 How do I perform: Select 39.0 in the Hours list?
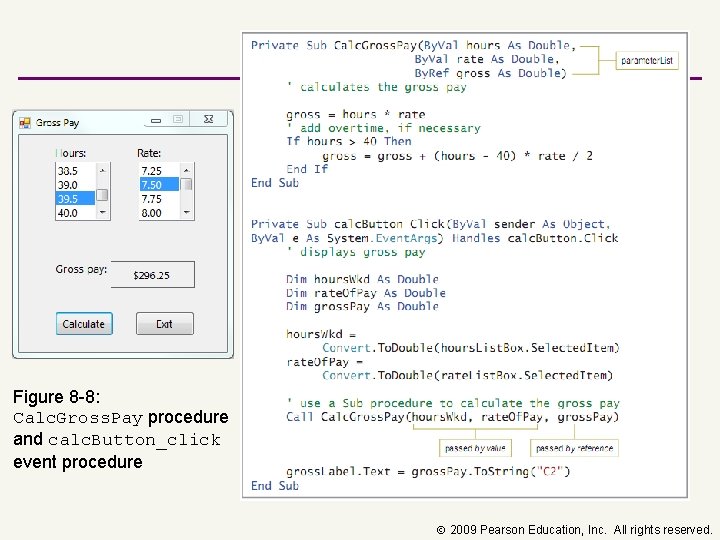[x=75, y=185]
